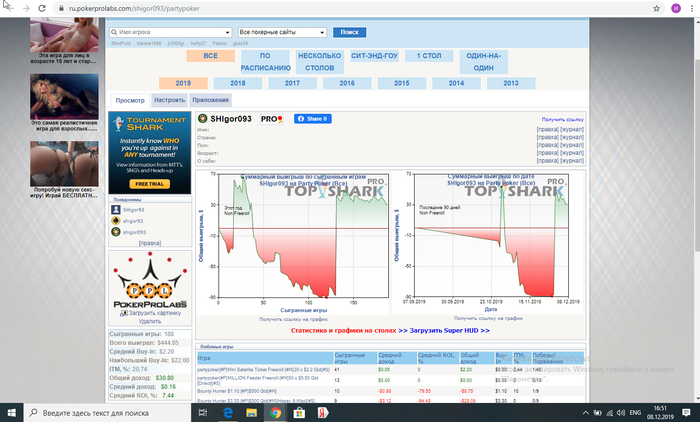
Task: Click Mini Satellite Ticket Freeroll row
Action: pyautogui.click(x=390, y=370)
